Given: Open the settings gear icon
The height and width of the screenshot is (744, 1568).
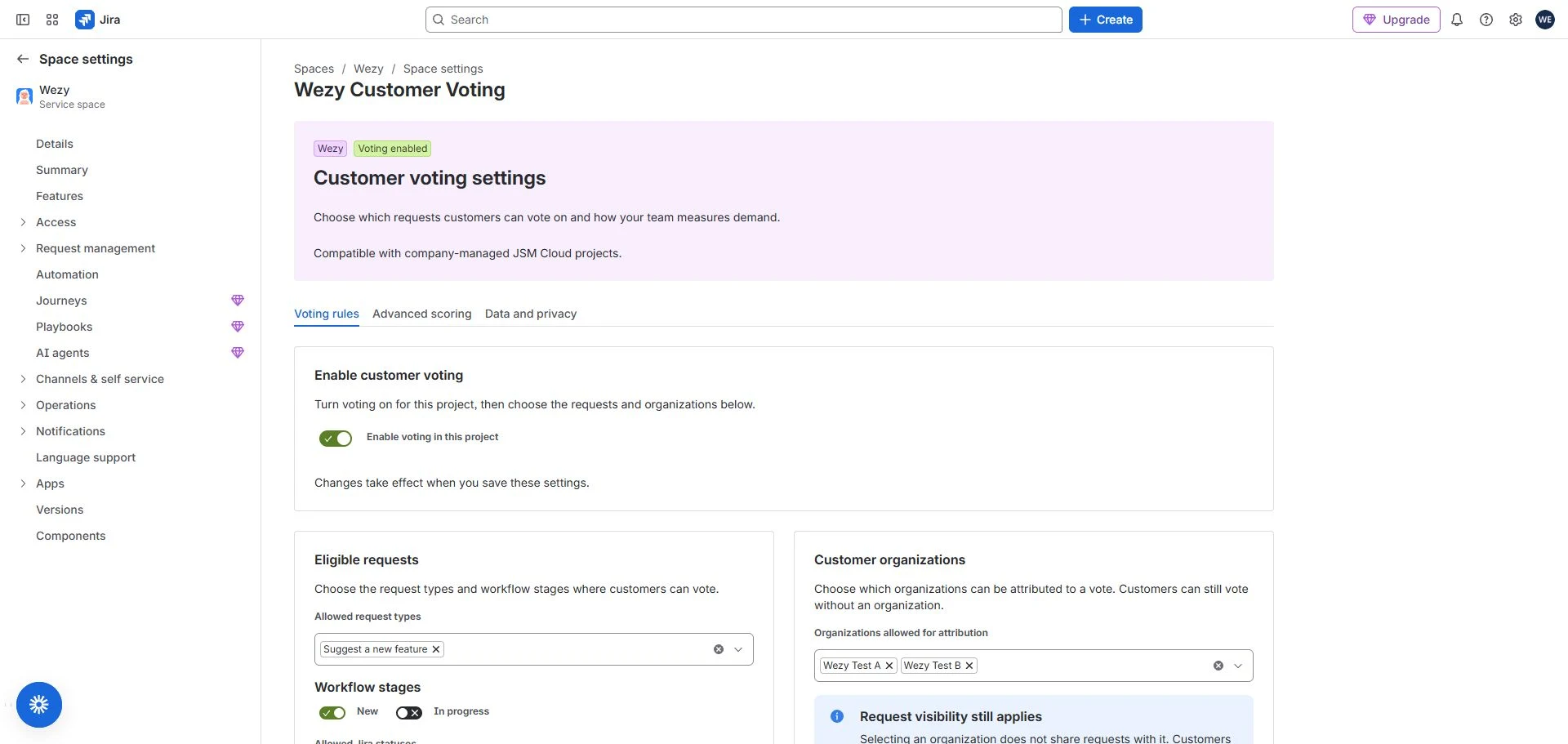Looking at the screenshot, I should [x=1516, y=20].
